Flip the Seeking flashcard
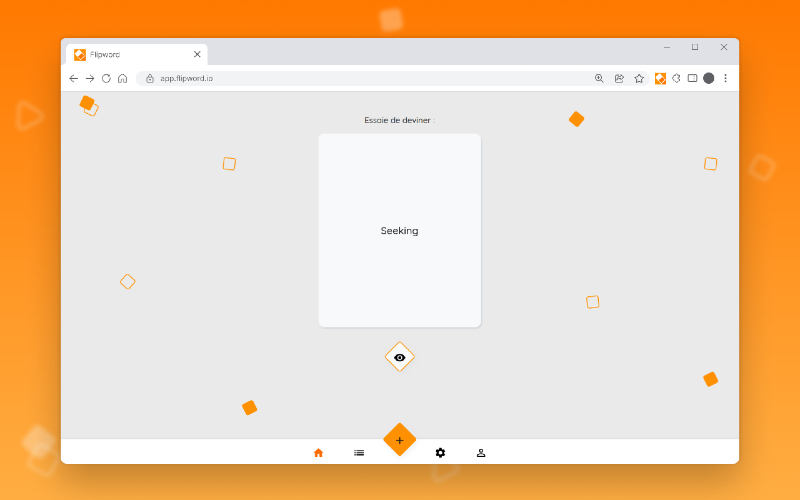800x500 pixels. 399,231
